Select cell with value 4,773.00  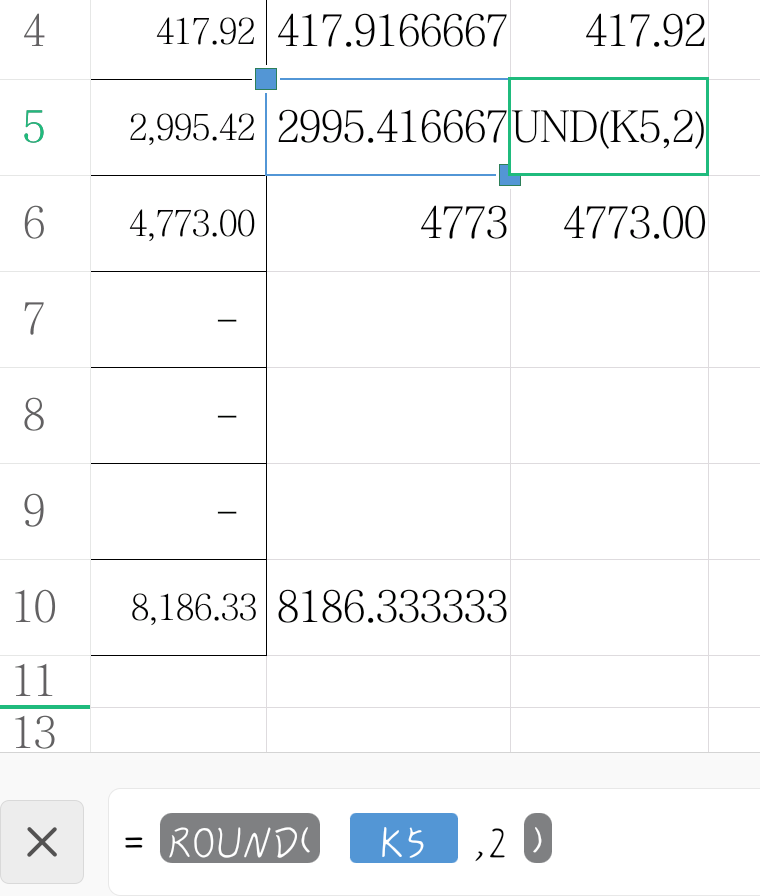point(178,223)
